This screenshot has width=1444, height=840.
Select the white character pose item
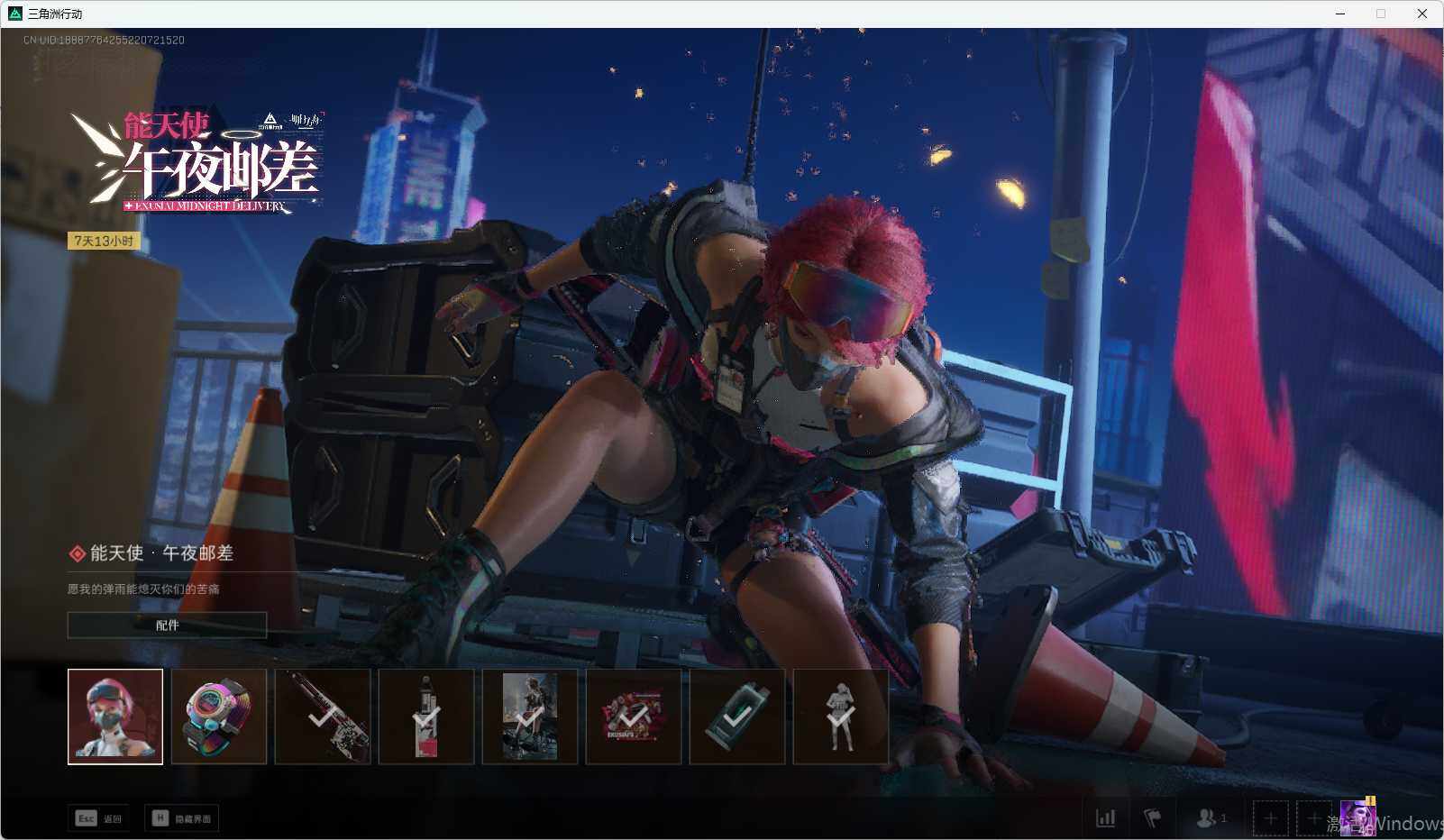(841, 717)
